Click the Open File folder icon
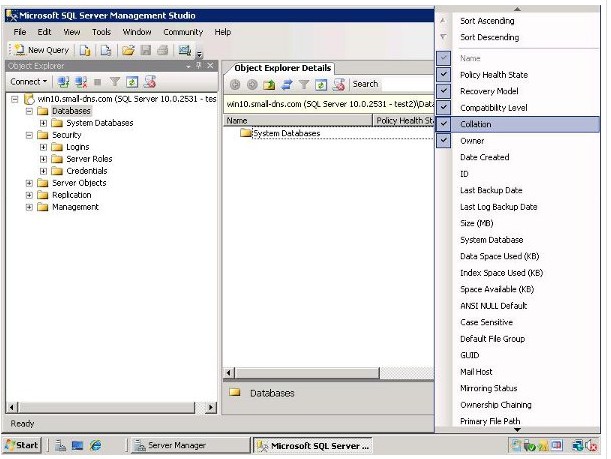Screen dimensions: 611x459 (128, 50)
